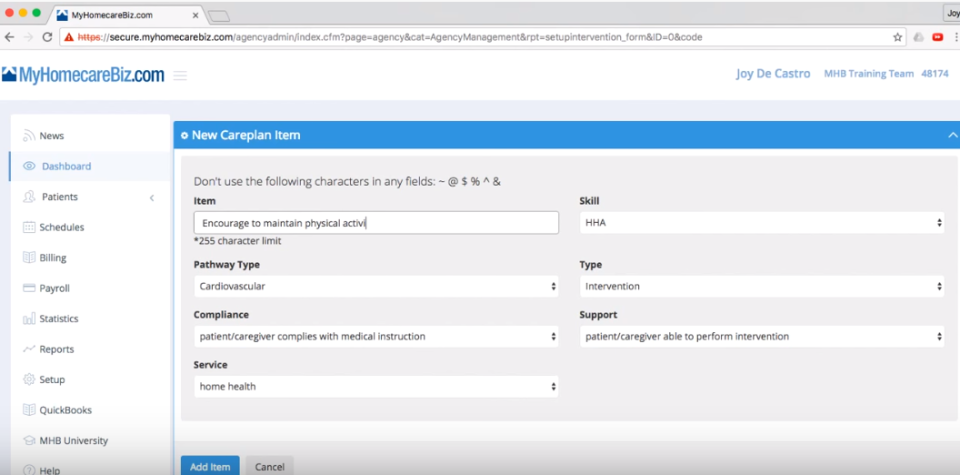Open the Pathway Type dropdown
Screen dimensions: 960x475
tap(376, 286)
